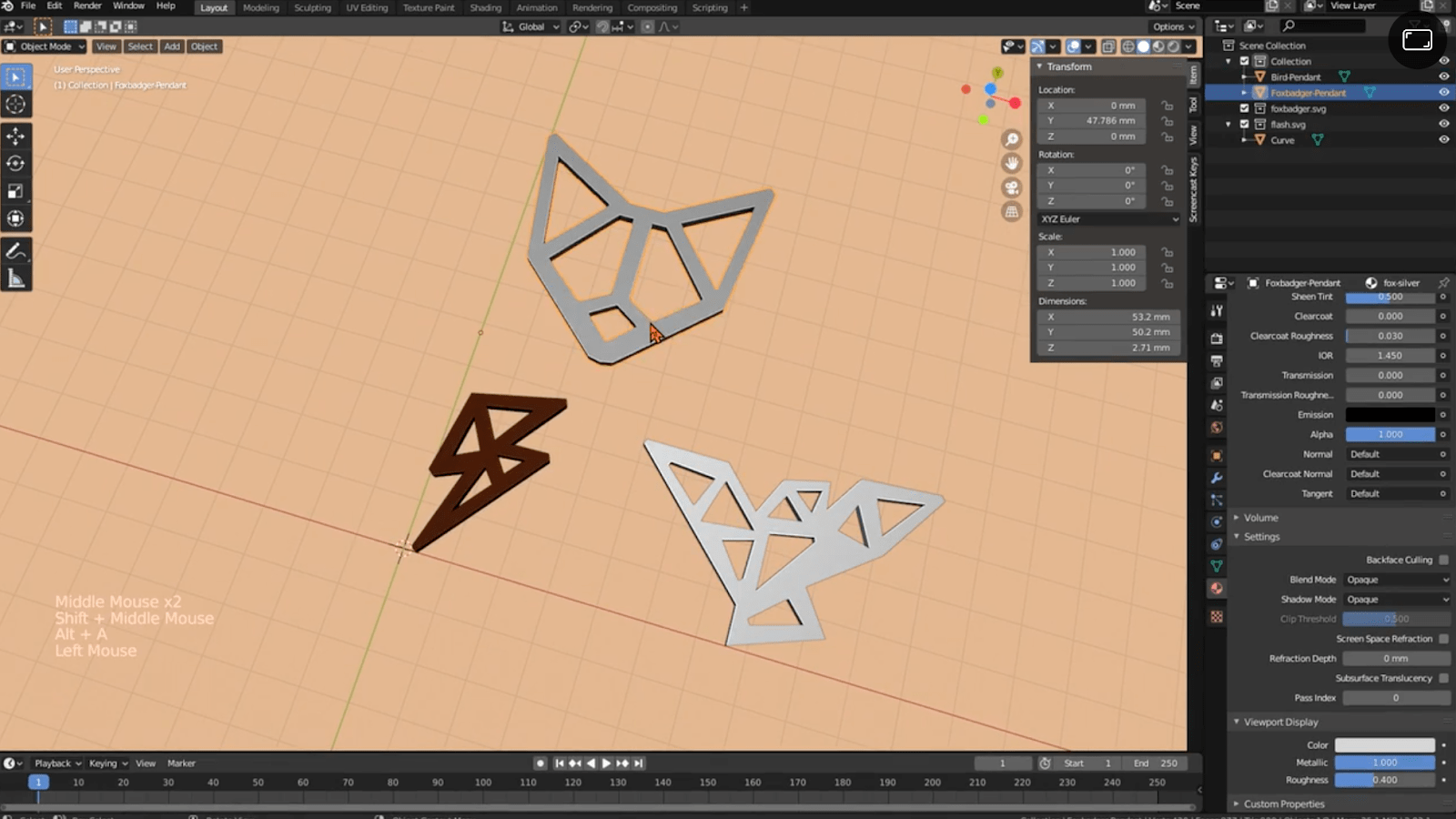
Task: Click the Sheen Tint slider value
Action: (x=1390, y=297)
